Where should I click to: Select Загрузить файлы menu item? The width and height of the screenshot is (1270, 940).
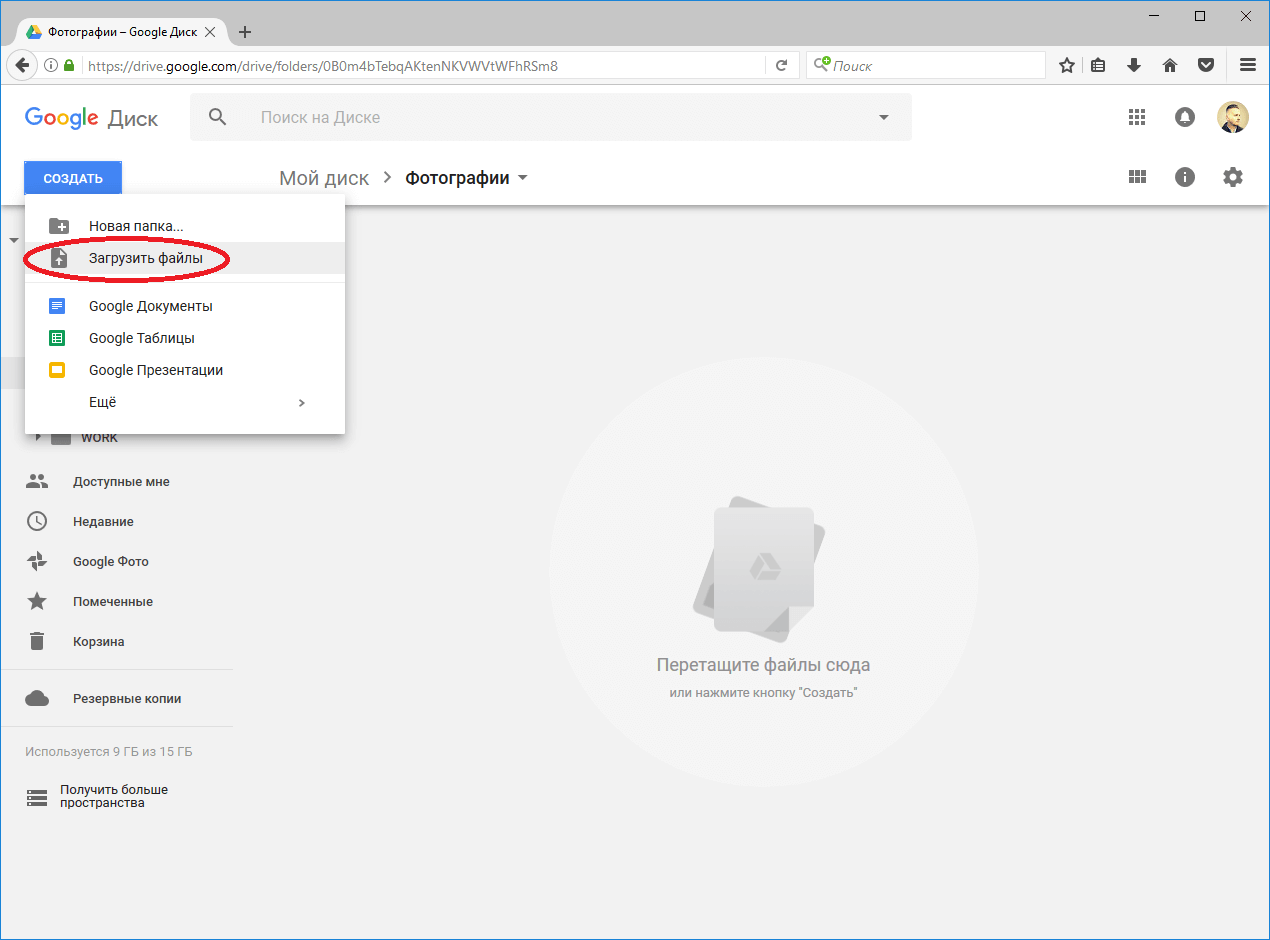pyautogui.click(x=146, y=258)
